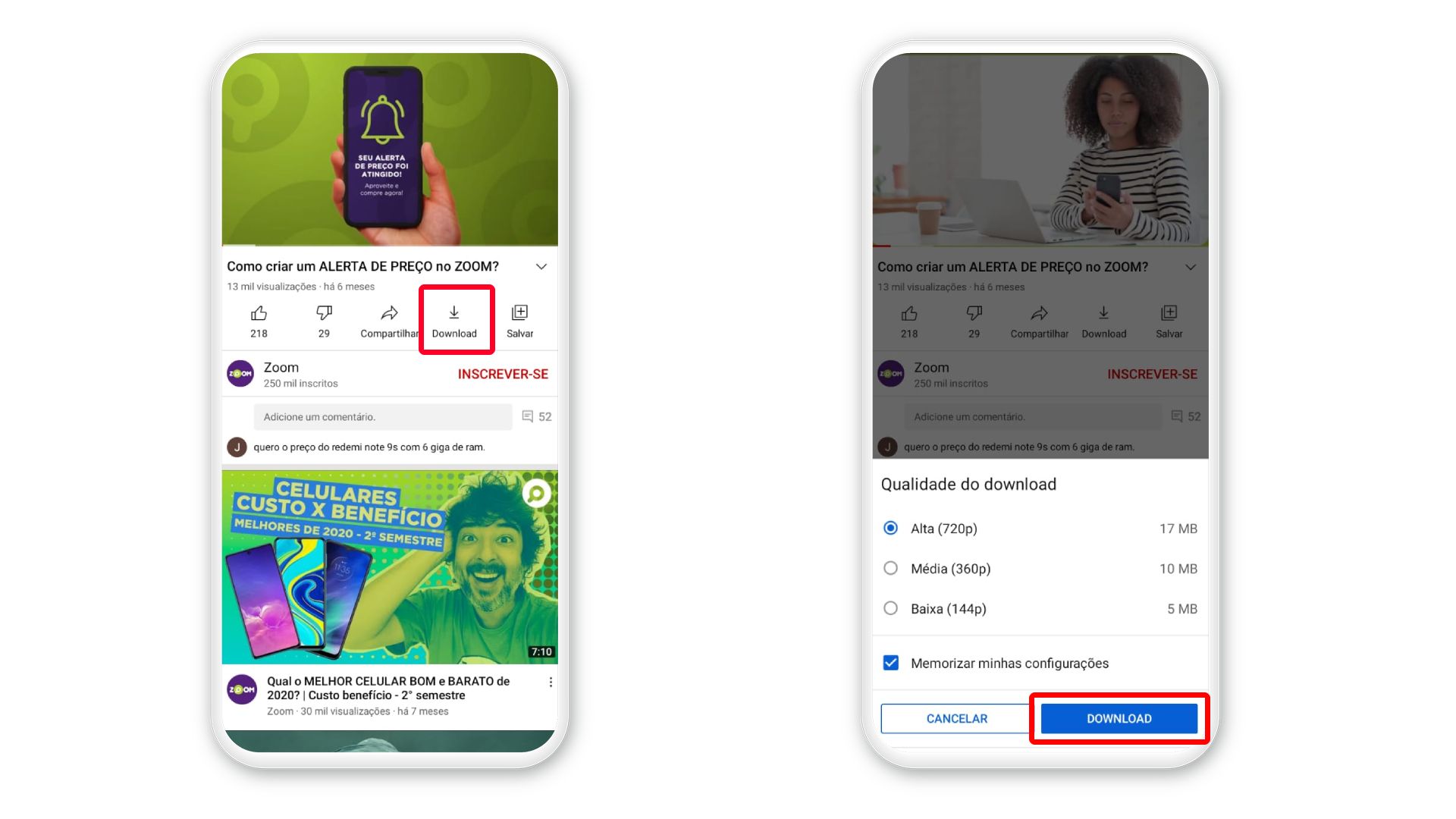This screenshot has height=819, width=1456.
Task: Click CANCELAR to dismiss download dialog
Action: pos(956,718)
